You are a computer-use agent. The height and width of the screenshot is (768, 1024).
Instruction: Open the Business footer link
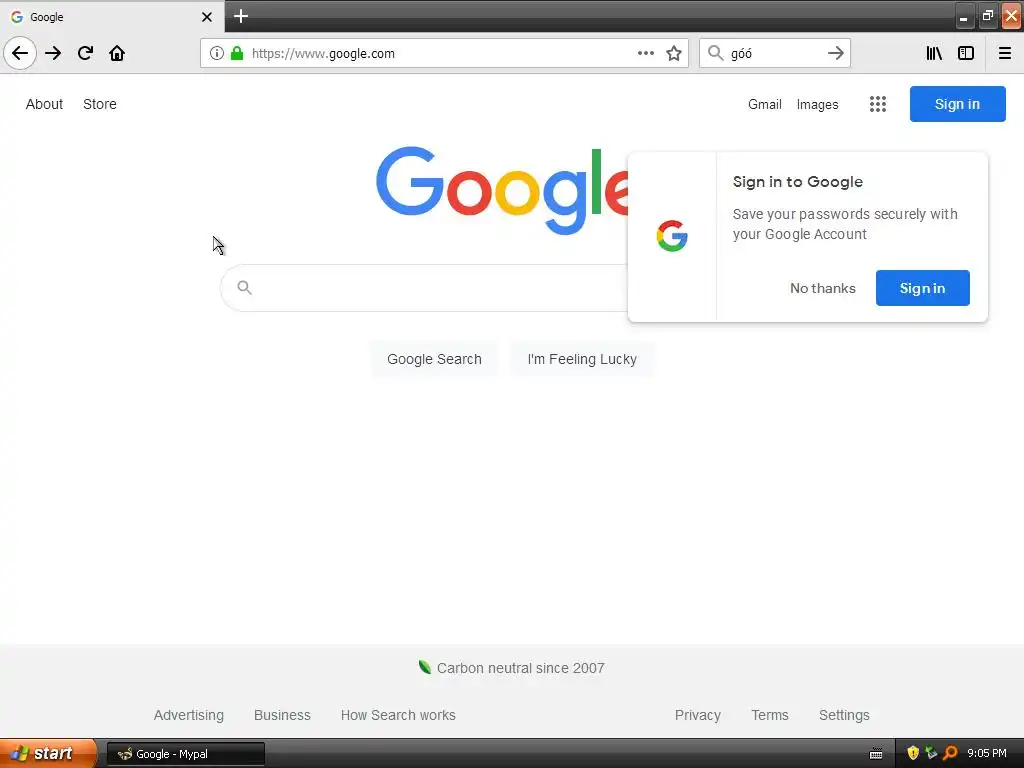[282, 715]
